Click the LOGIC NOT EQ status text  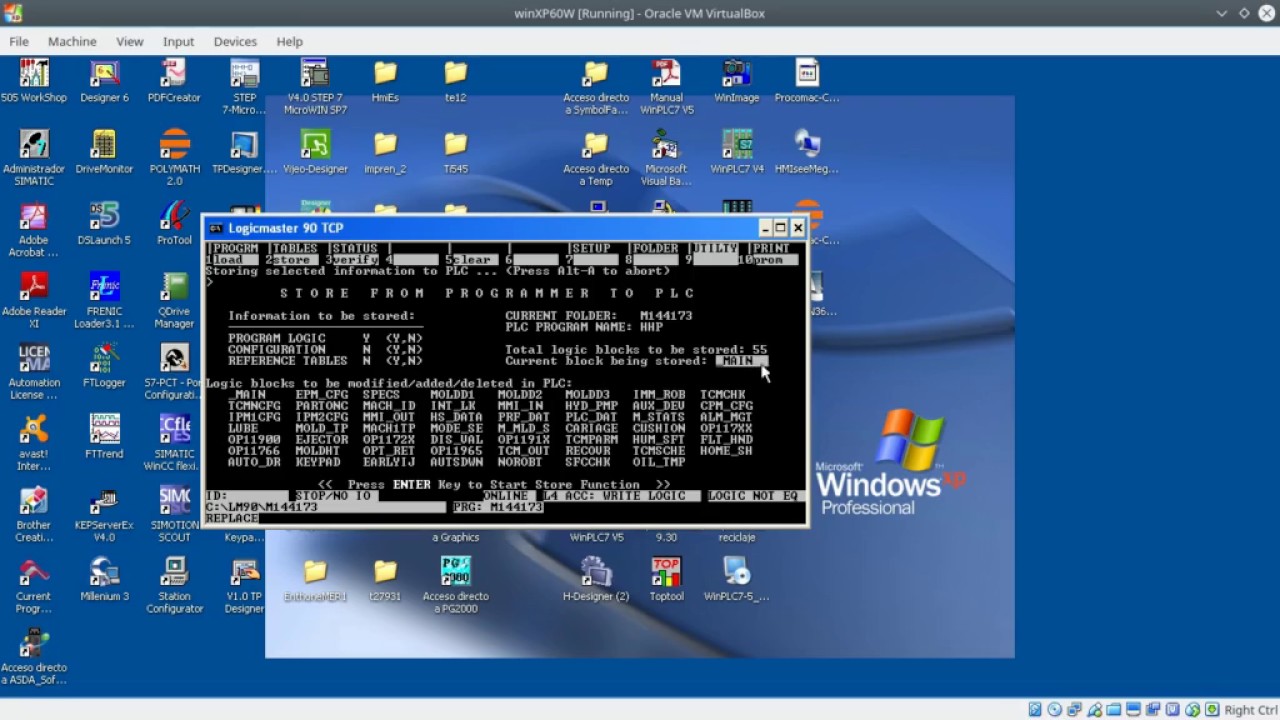click(753, 496)
